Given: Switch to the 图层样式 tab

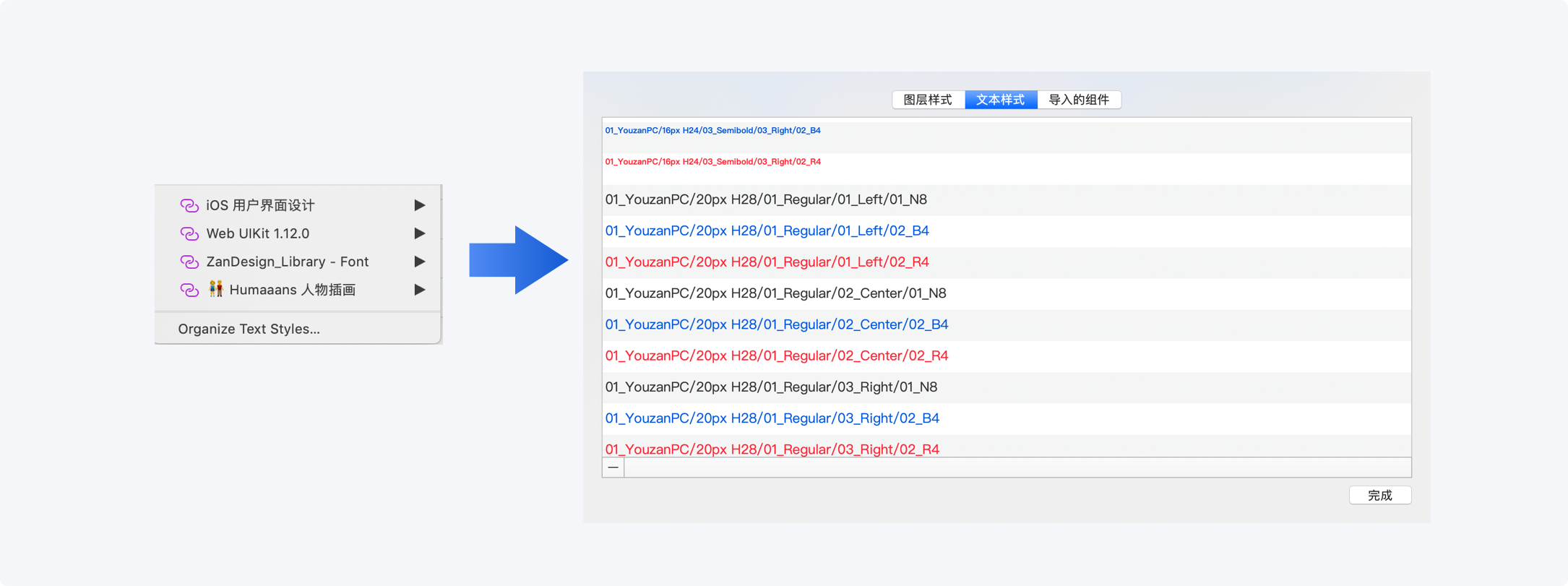Looking at the screenshot, I should [928, 100].
